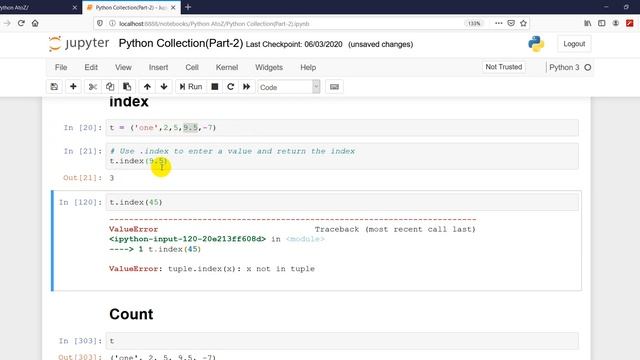This screenshot has width=640, height=360.
Task: Click the Save to Pocket icon
Action: (511, 23)
